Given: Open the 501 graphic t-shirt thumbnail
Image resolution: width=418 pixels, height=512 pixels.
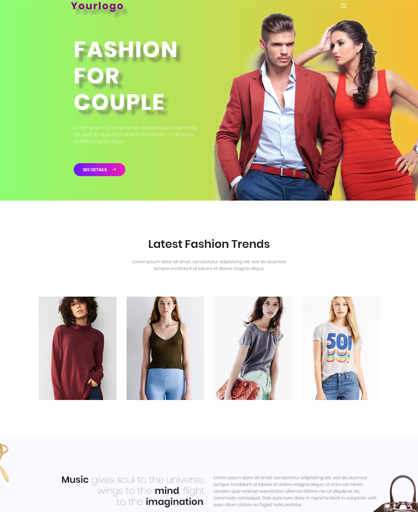Looking at the screenshot, I should 340,348.
